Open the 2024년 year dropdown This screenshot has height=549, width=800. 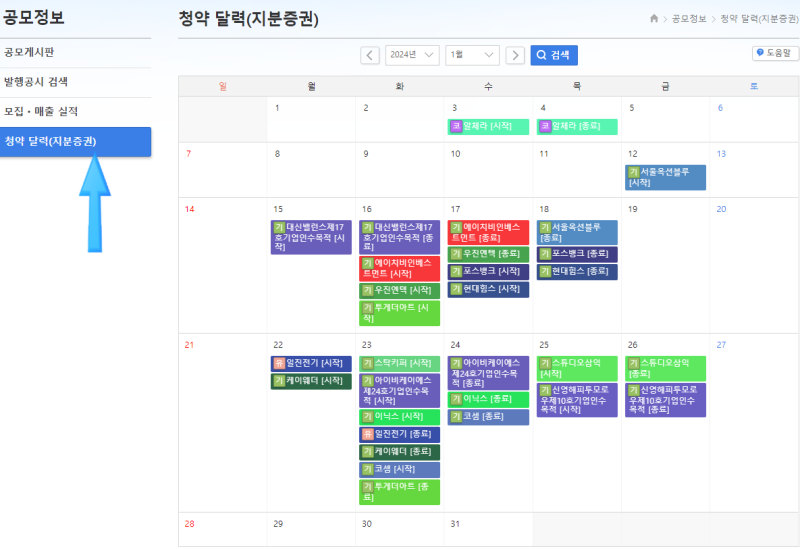tap(412, 55)
